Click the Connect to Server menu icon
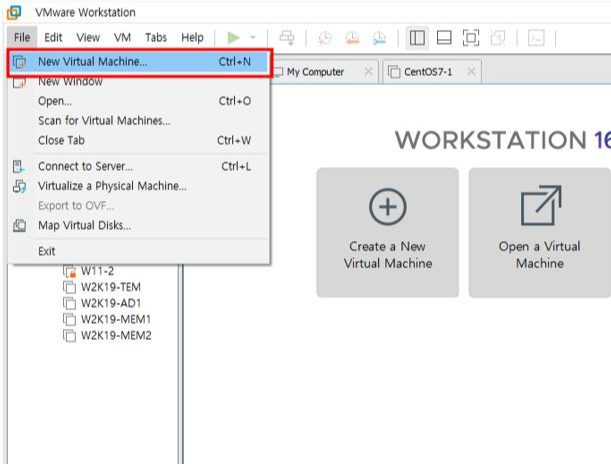 [19, 167]
